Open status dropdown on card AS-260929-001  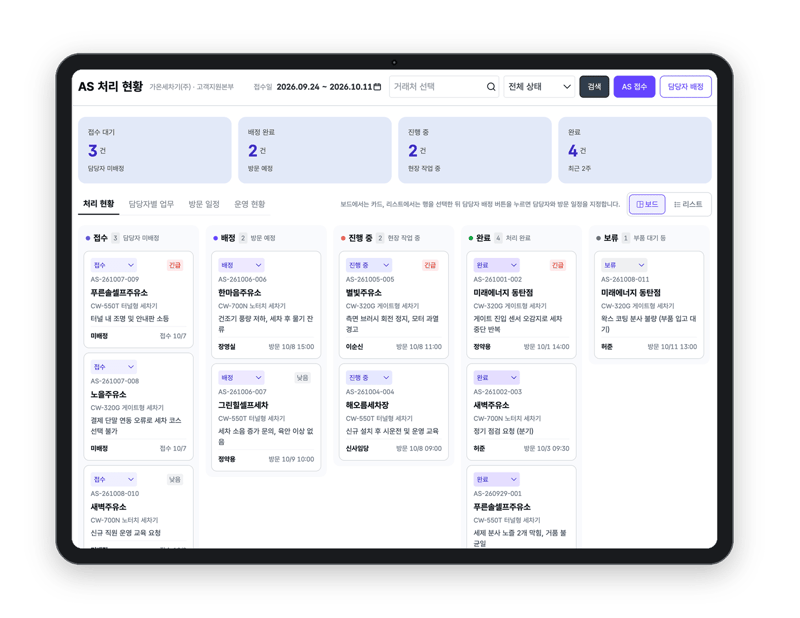pos(496,479)
